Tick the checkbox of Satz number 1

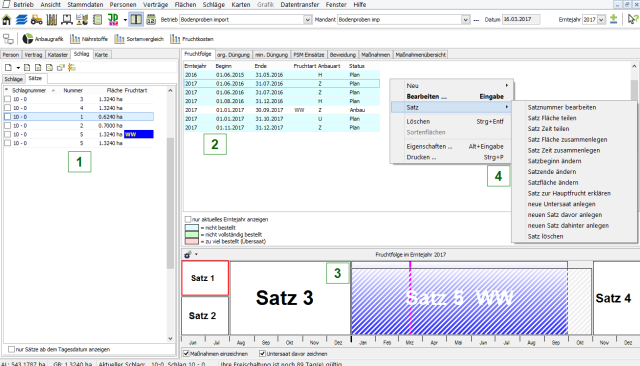point(7,117)
